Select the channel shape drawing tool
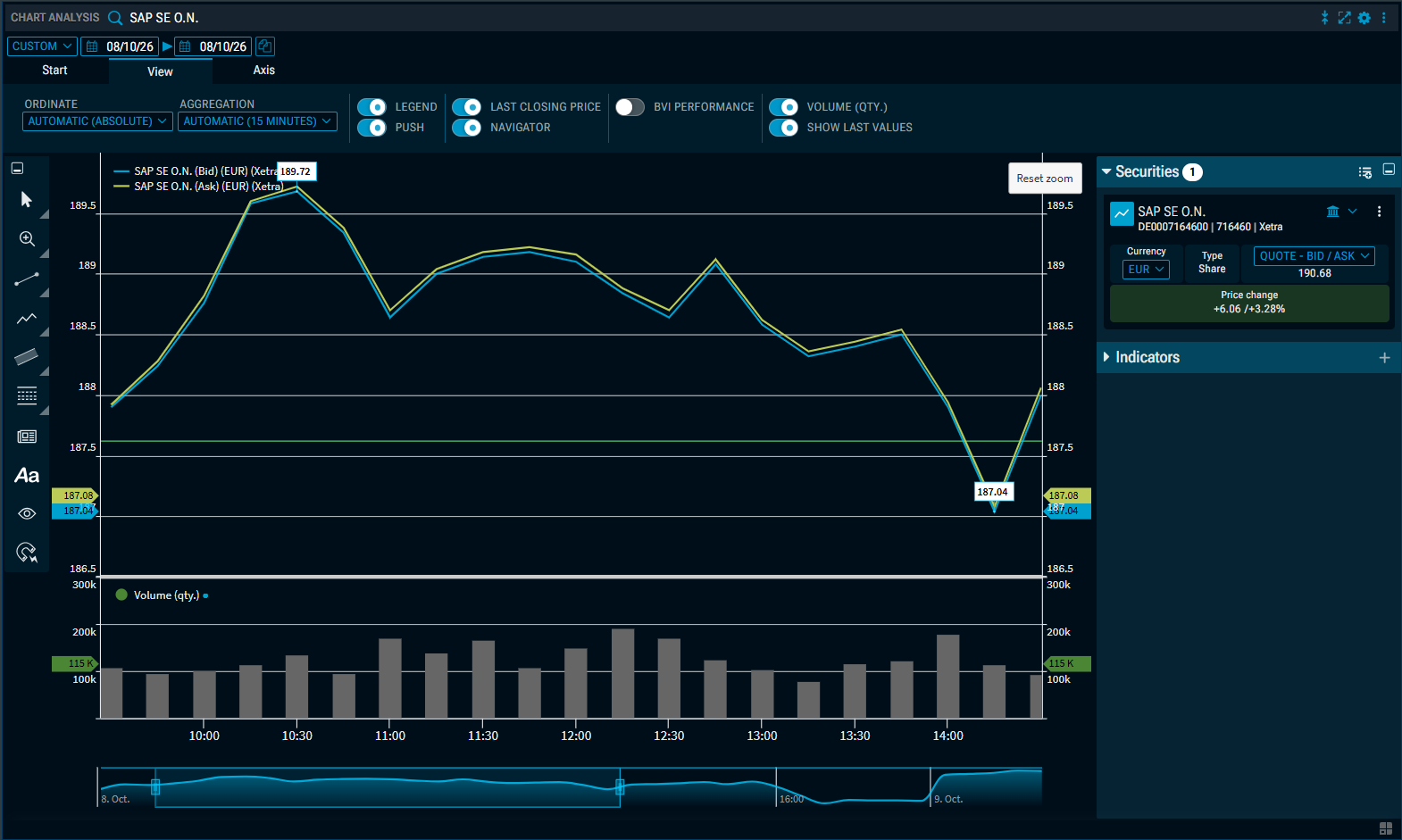 click(x=27, y=357)
